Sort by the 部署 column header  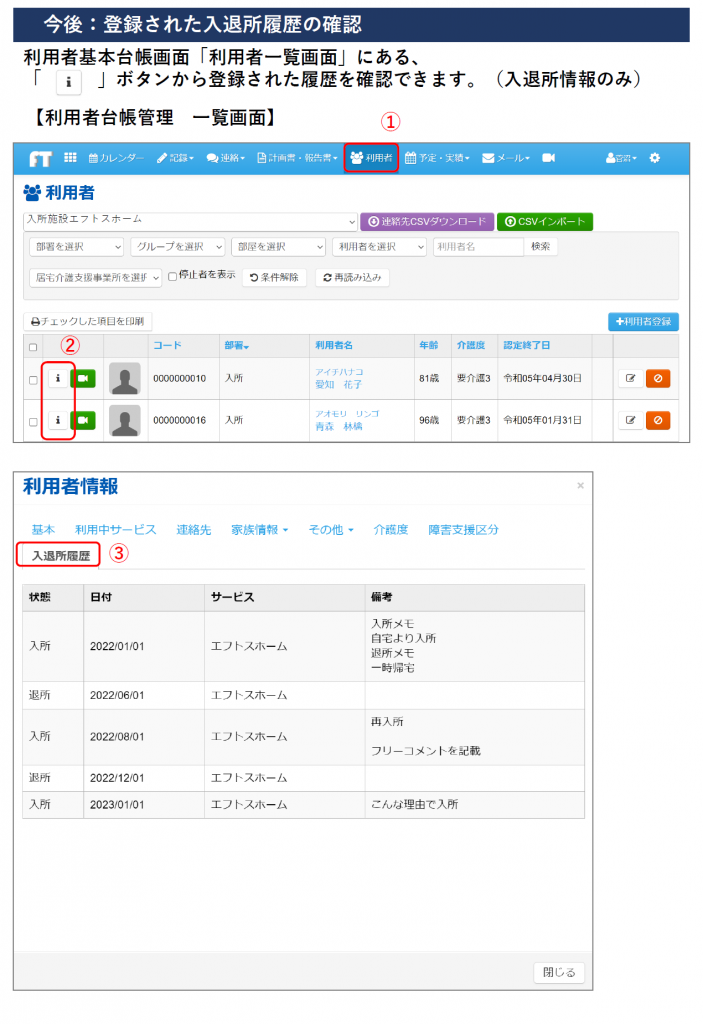(x=237, y=345)
